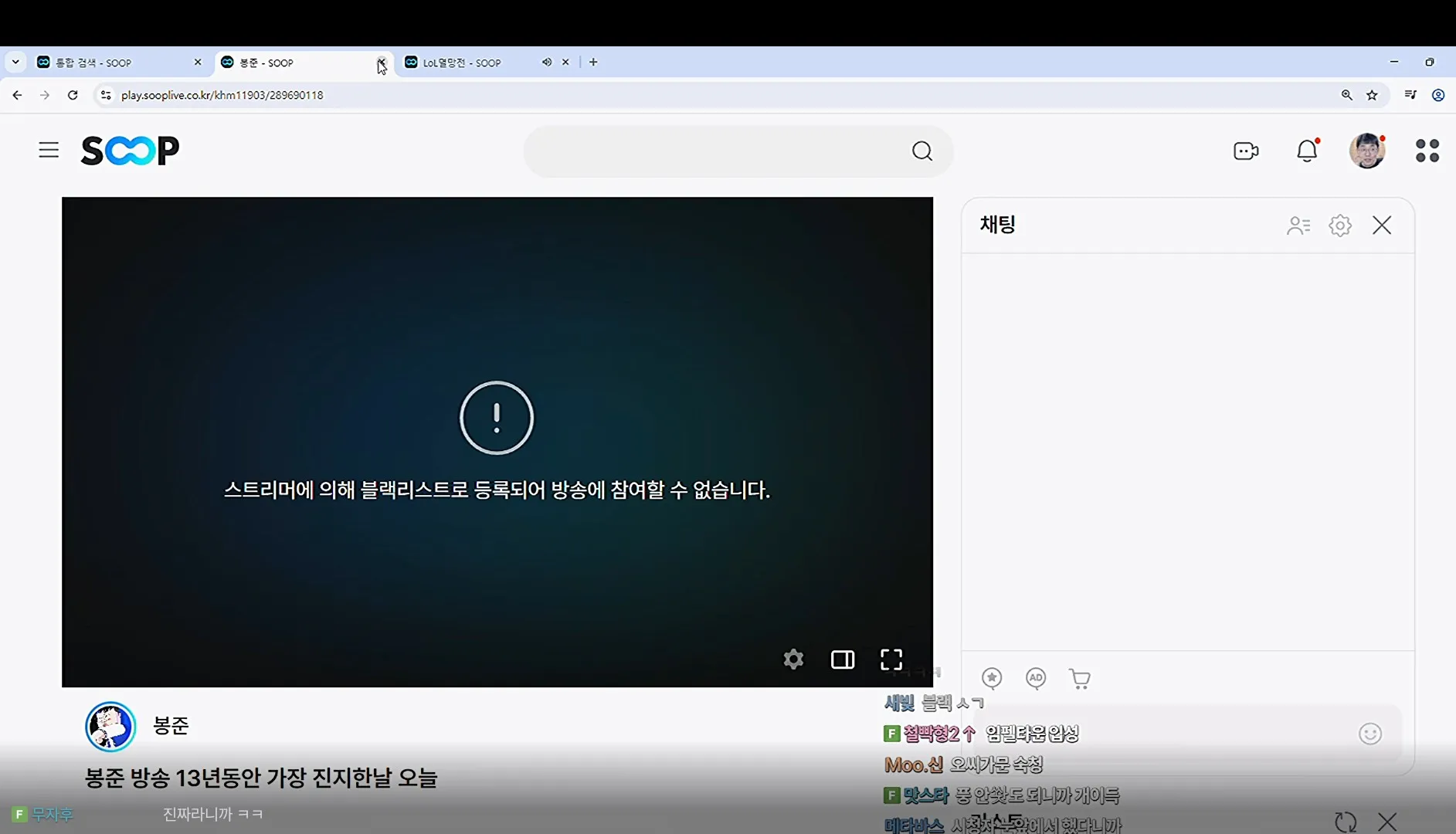1456x834 pixels.
Task: Open the hamburger menu next to SOOP logo
Action: (x=48, y=150)
